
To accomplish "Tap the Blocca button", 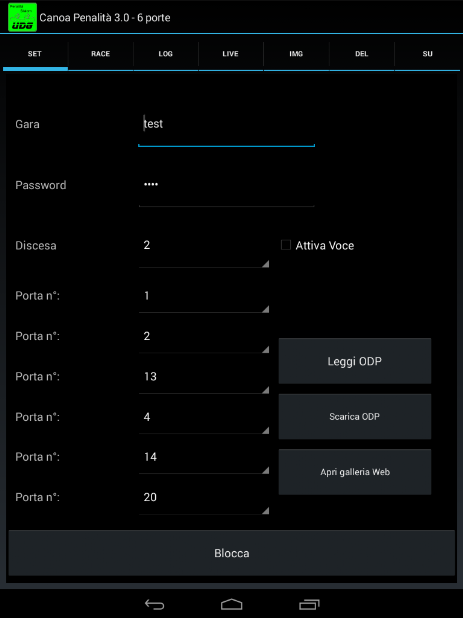I will (232, 553).
